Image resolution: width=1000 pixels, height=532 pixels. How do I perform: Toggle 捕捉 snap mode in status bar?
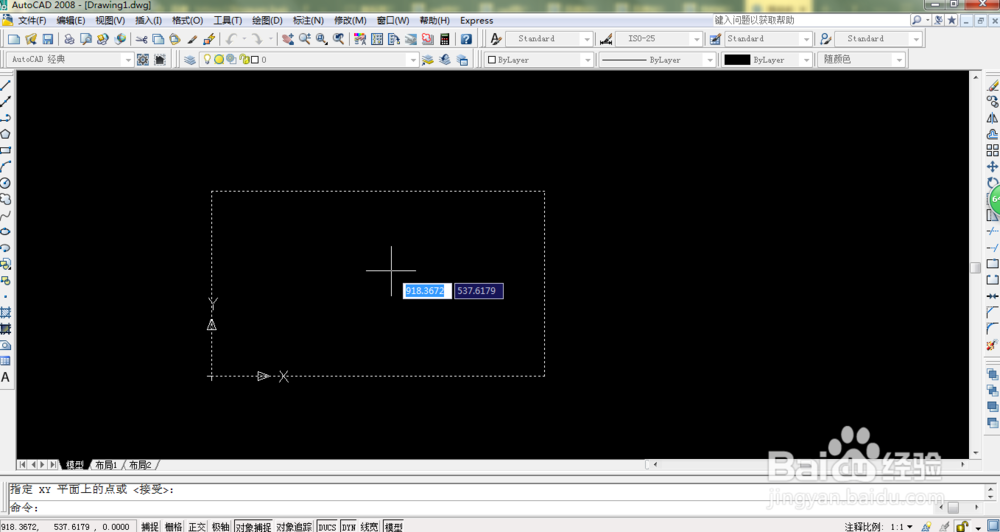pyautogui.click(x=150, y=526)
